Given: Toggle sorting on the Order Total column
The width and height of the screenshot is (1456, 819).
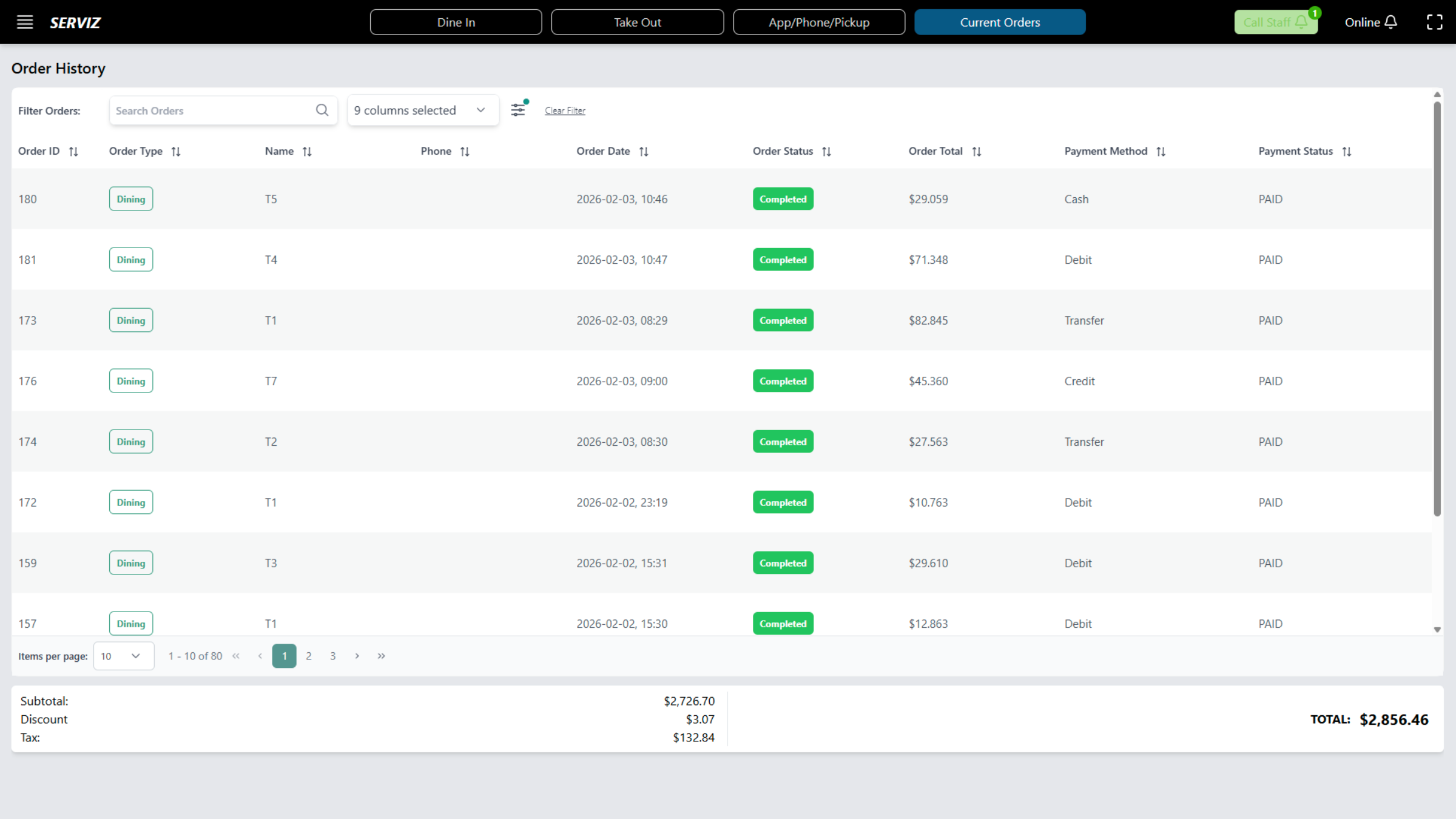Looking at the screenshot, I should [x=977, y=151].
